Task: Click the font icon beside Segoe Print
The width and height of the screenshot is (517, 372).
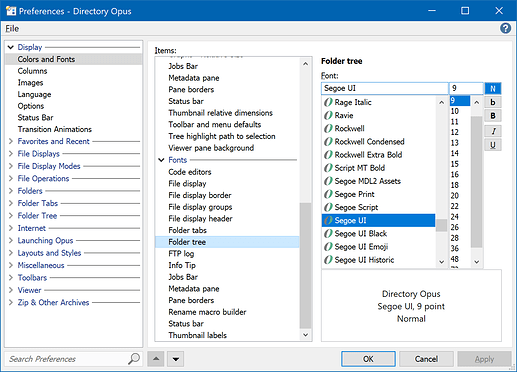Action: pyautogui.click(x=328, y=194)
